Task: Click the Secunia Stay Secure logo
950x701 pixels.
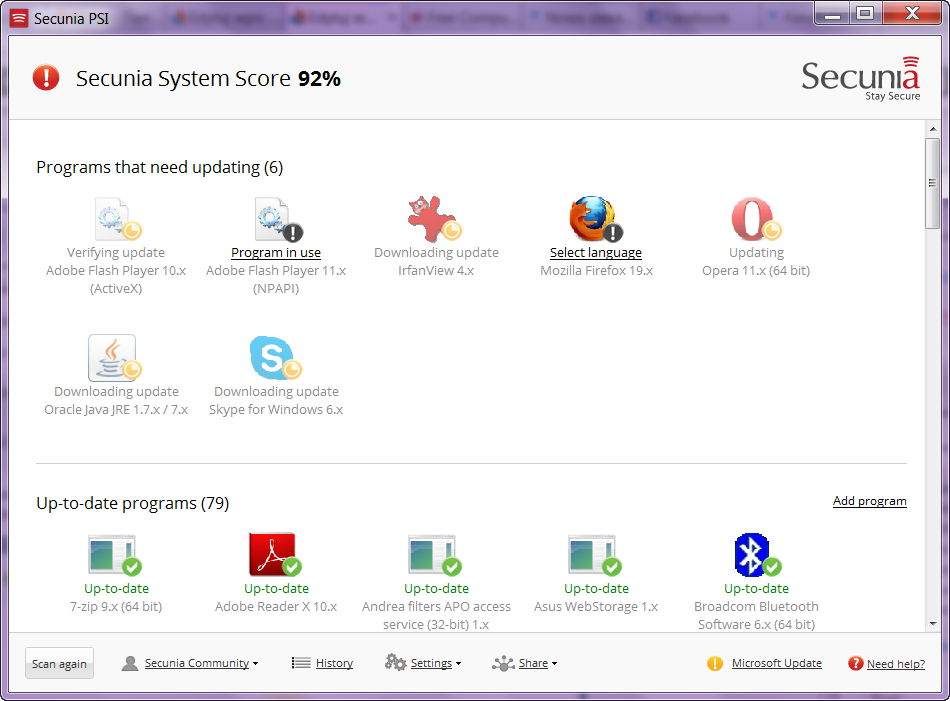Action: tap(861, 79)
